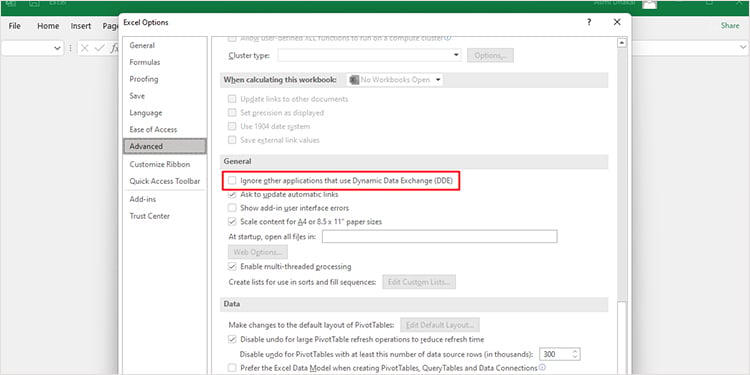Select the Customize Ribbon category
The height and width of the screenshot is (375, 750).
tap(160, 164)
